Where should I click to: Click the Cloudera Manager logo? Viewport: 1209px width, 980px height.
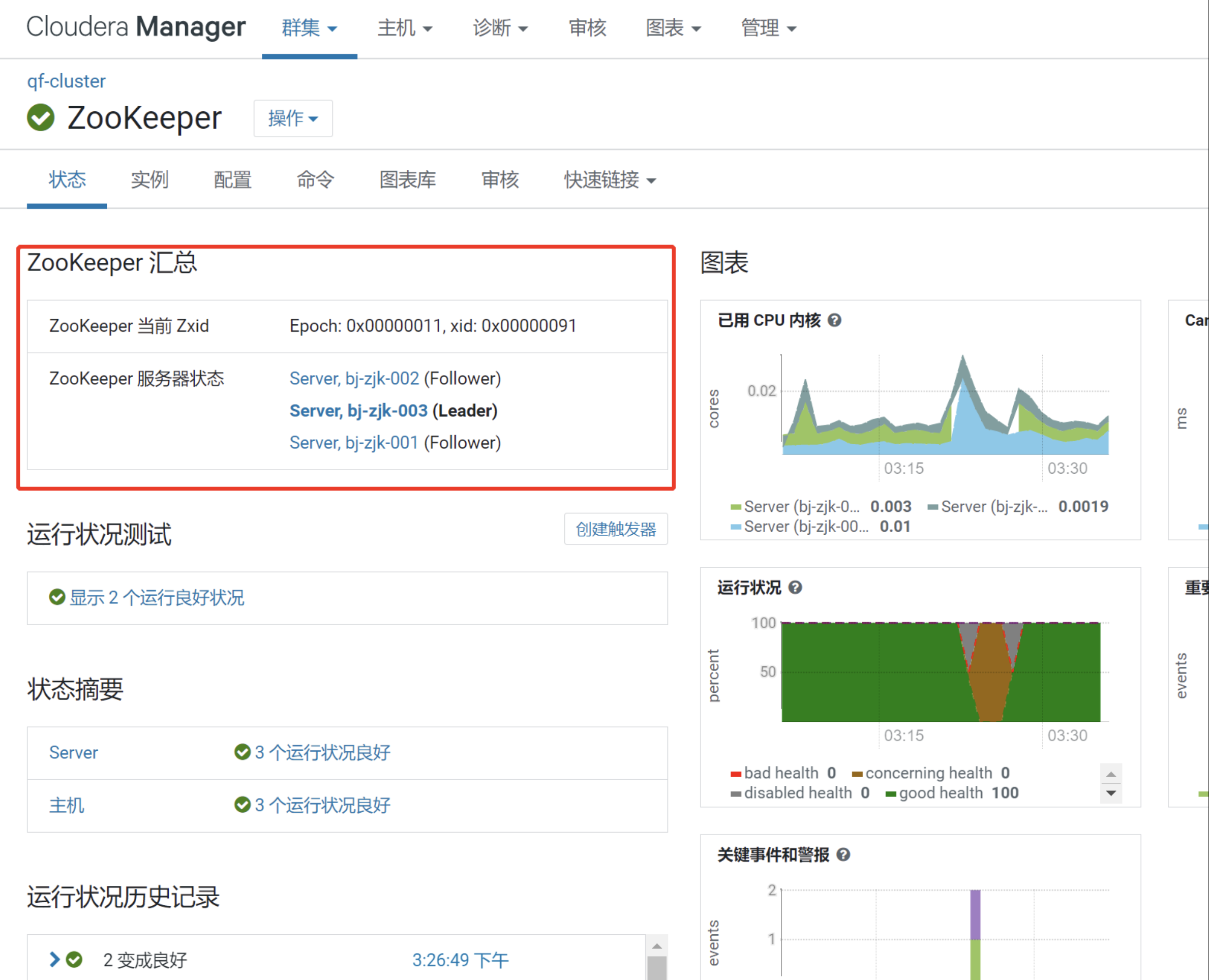coord(136,26)
